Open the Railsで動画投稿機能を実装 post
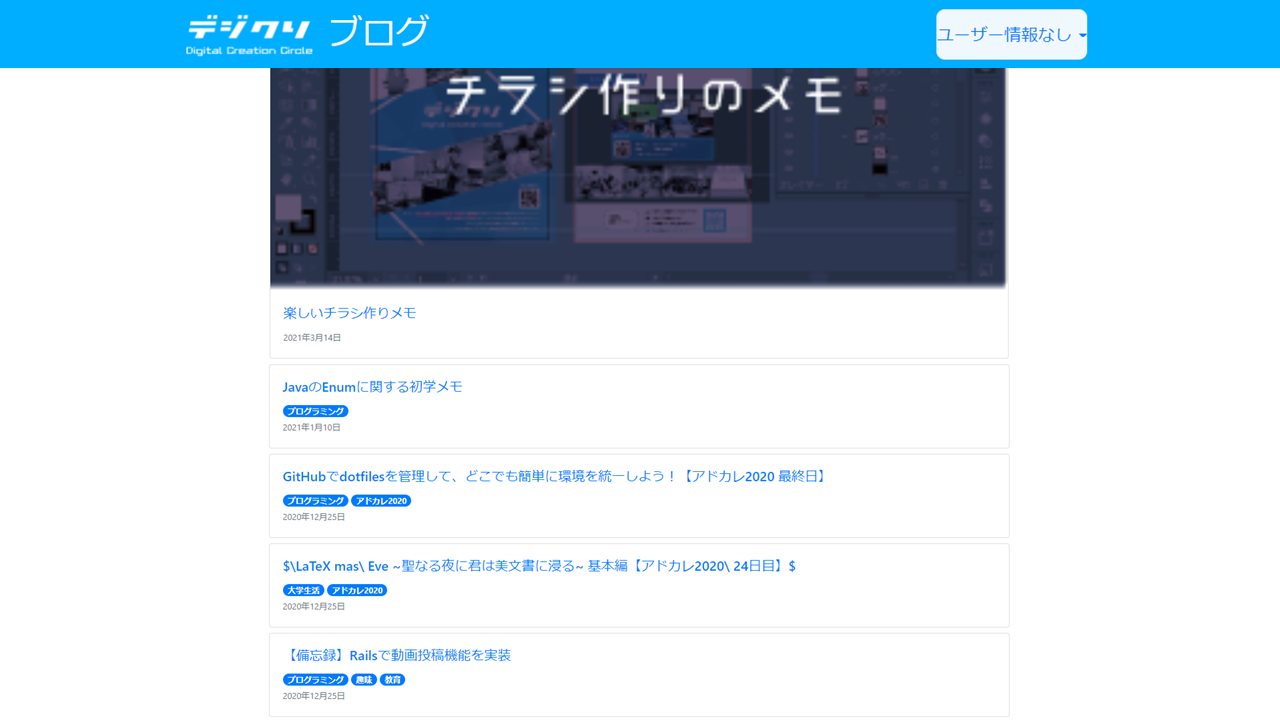Screen dimensions: 1280x720 point(397,655)
